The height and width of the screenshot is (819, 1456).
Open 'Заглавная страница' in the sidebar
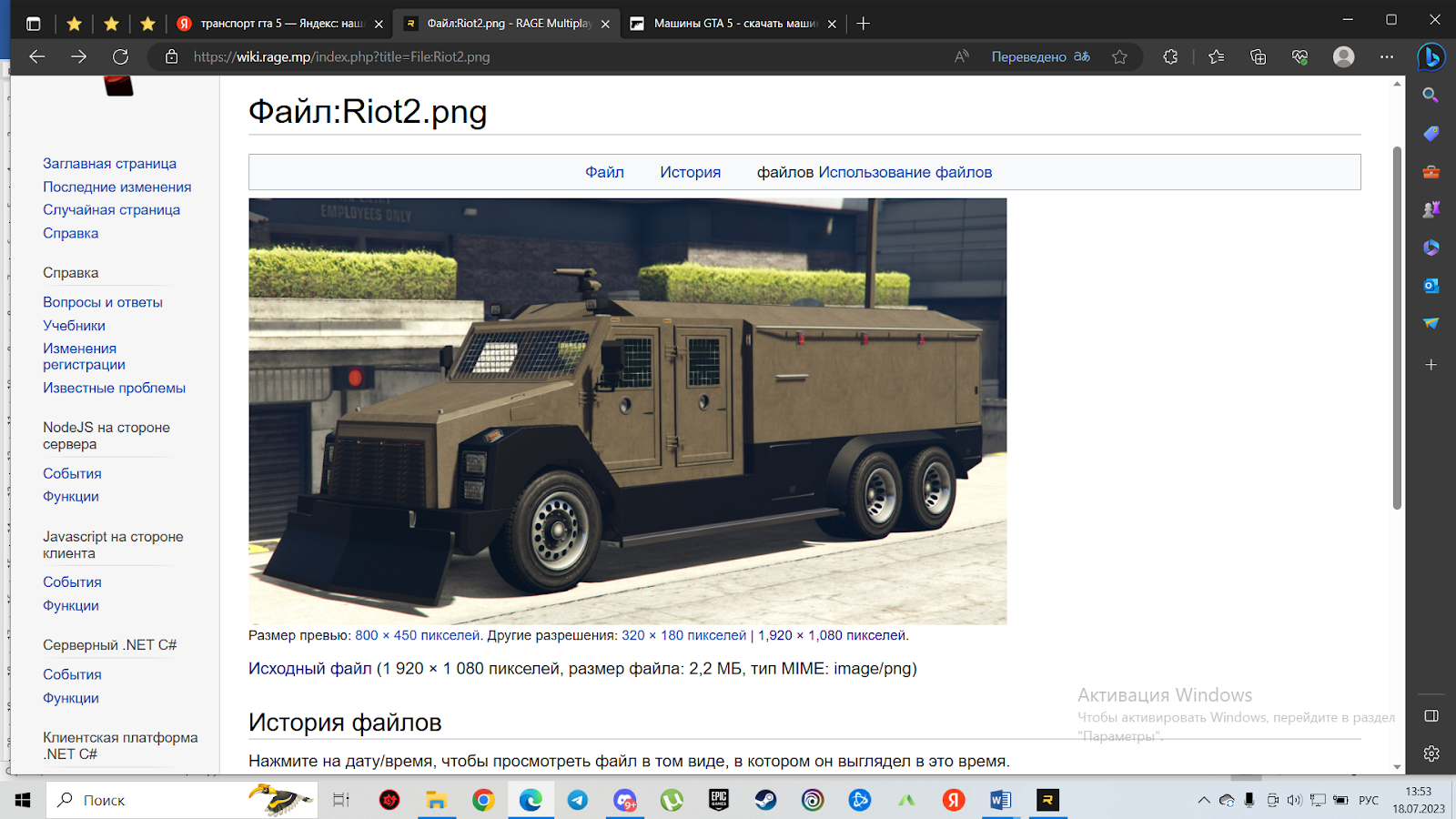109,164
